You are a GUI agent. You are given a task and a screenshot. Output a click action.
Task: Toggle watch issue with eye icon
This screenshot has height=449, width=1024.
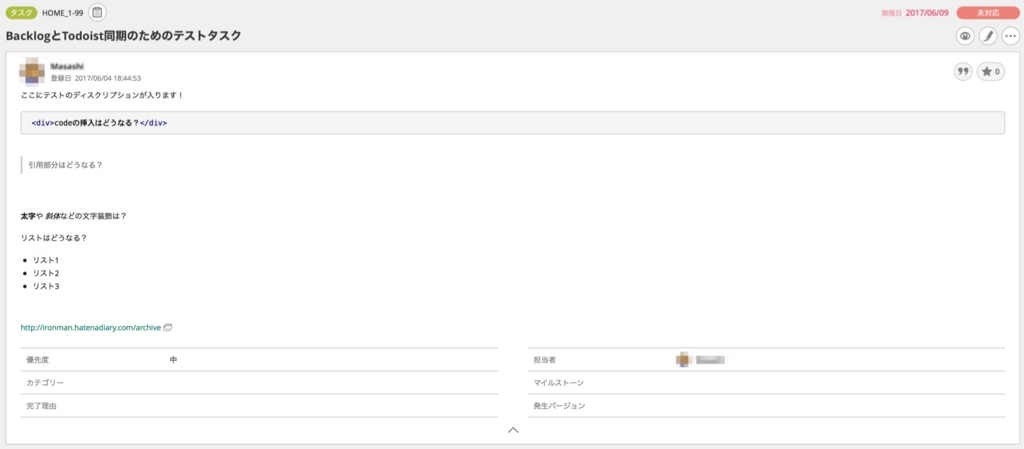point(965,37)
